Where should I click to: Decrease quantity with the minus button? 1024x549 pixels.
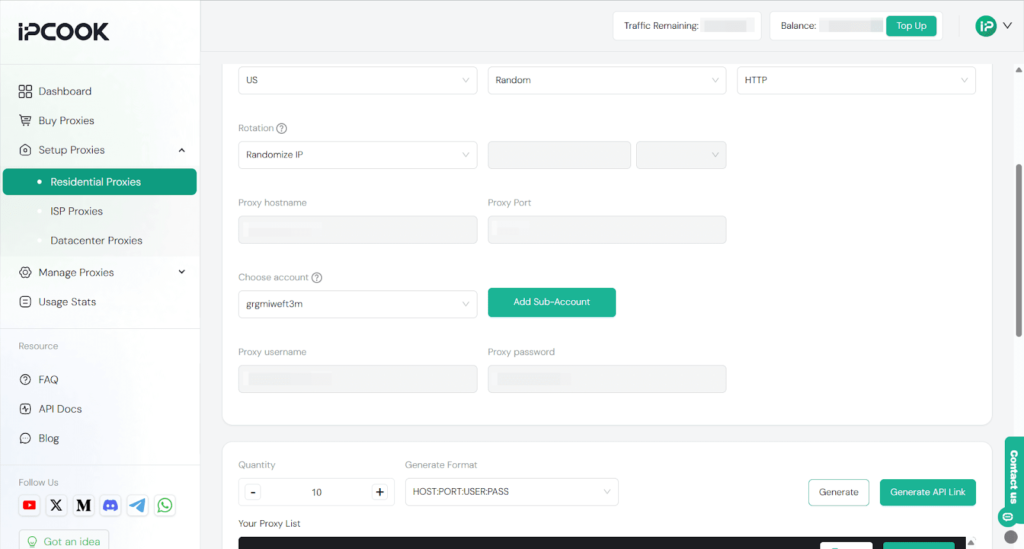(253, 492)
